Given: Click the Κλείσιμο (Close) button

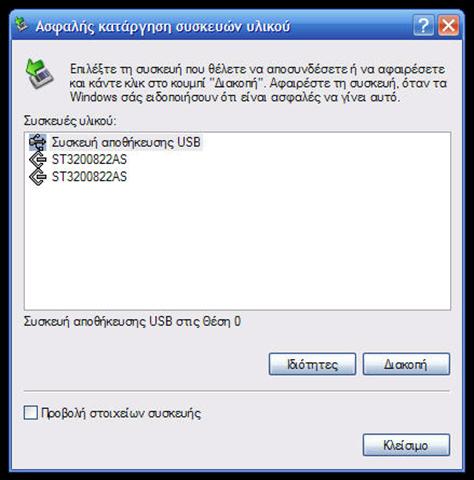Looking at the screenshot, I should [406, 445].
